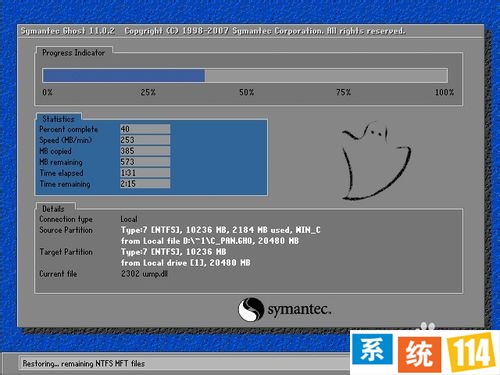Click the source file path C_PAN.GHO line
The width and height of the screenshot is (500, 375).
[210, 241]
